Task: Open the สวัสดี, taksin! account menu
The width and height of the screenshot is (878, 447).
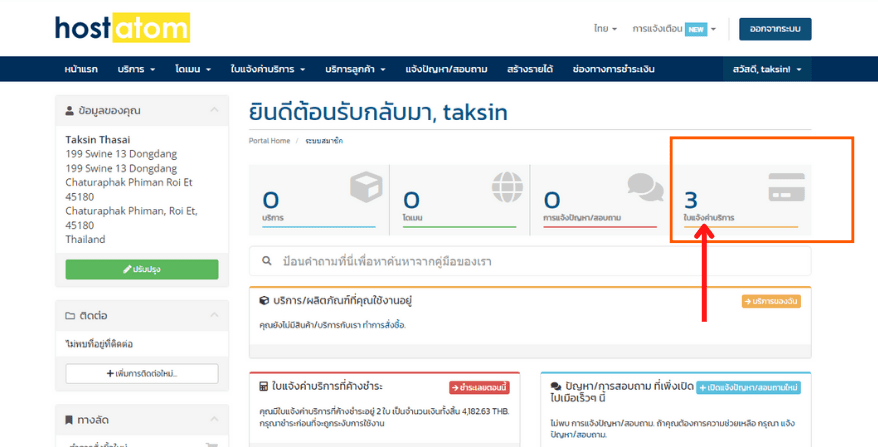Action: tap(767, 69)
